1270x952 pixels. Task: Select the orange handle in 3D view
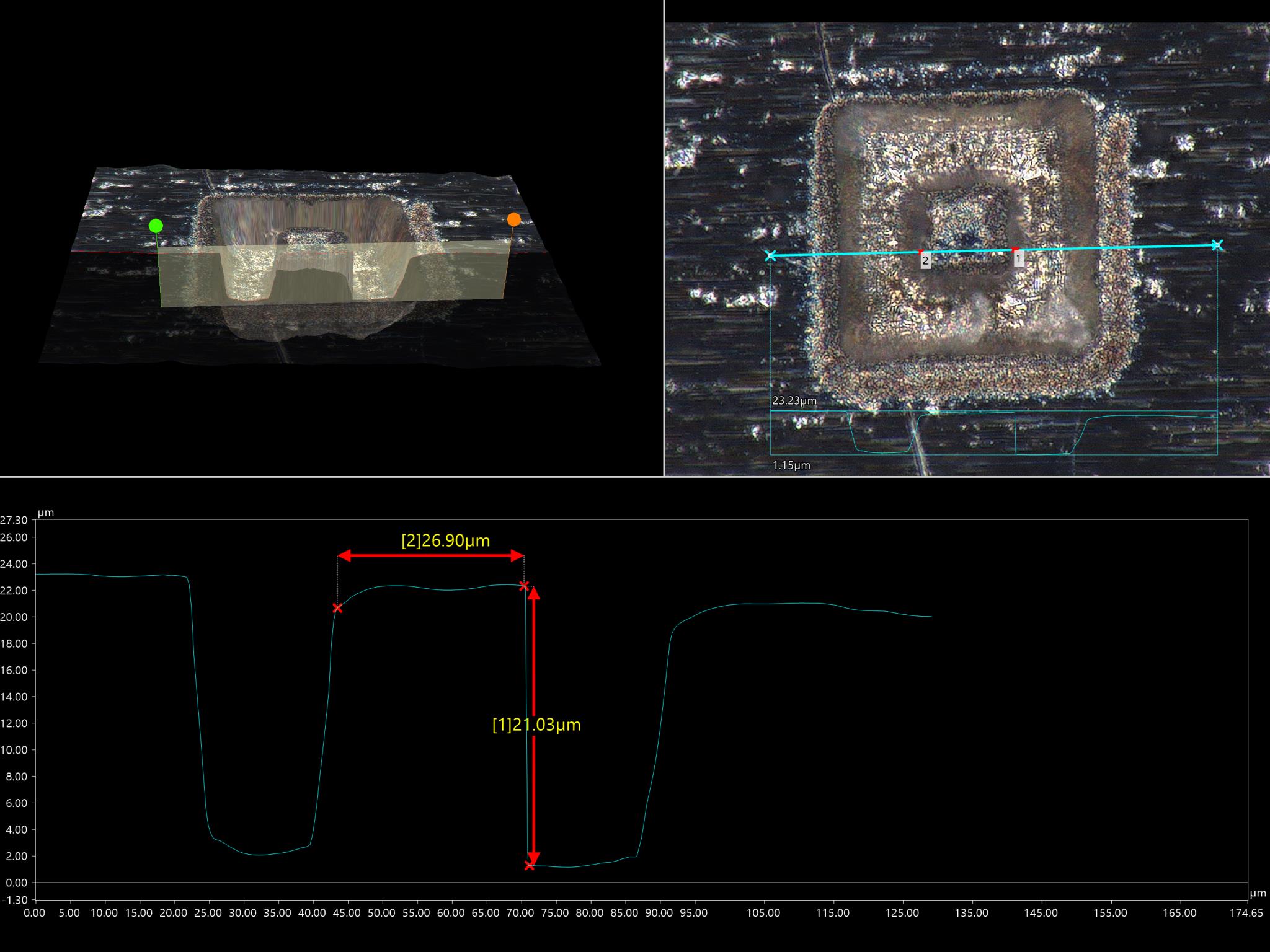coord(513,219)
